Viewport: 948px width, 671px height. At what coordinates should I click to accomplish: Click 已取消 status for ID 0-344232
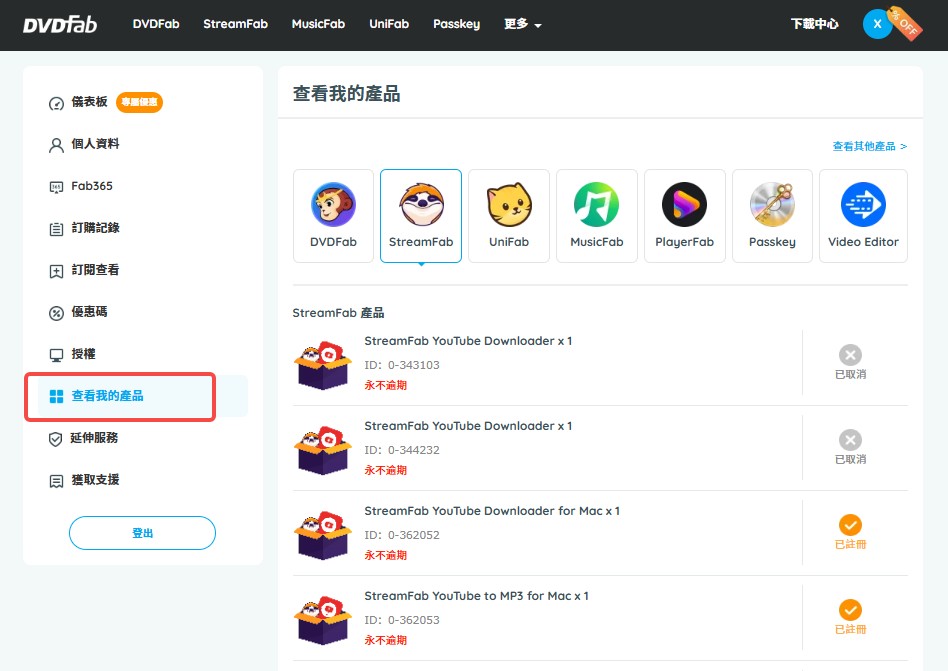pos(850,447)
